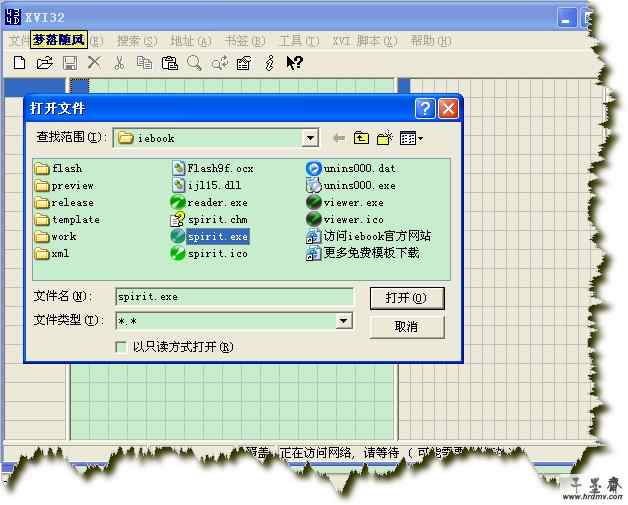Click the What's This help arrow icon

(x=294, y=63)
